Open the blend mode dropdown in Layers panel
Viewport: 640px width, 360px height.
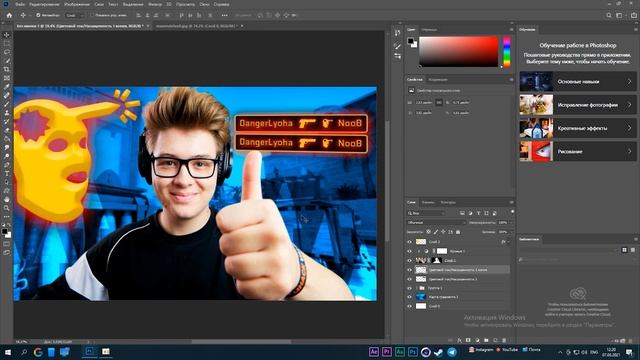(x=436, y=222)
